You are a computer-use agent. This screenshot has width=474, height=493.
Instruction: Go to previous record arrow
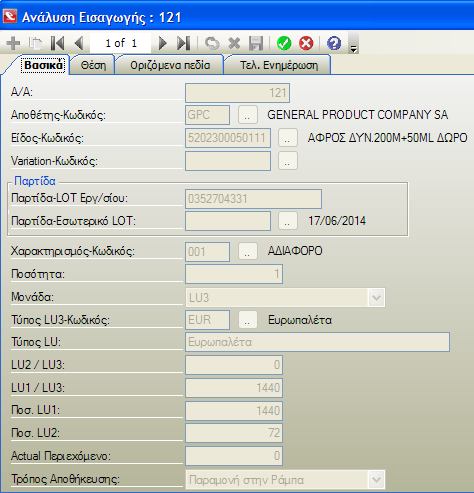79,43
